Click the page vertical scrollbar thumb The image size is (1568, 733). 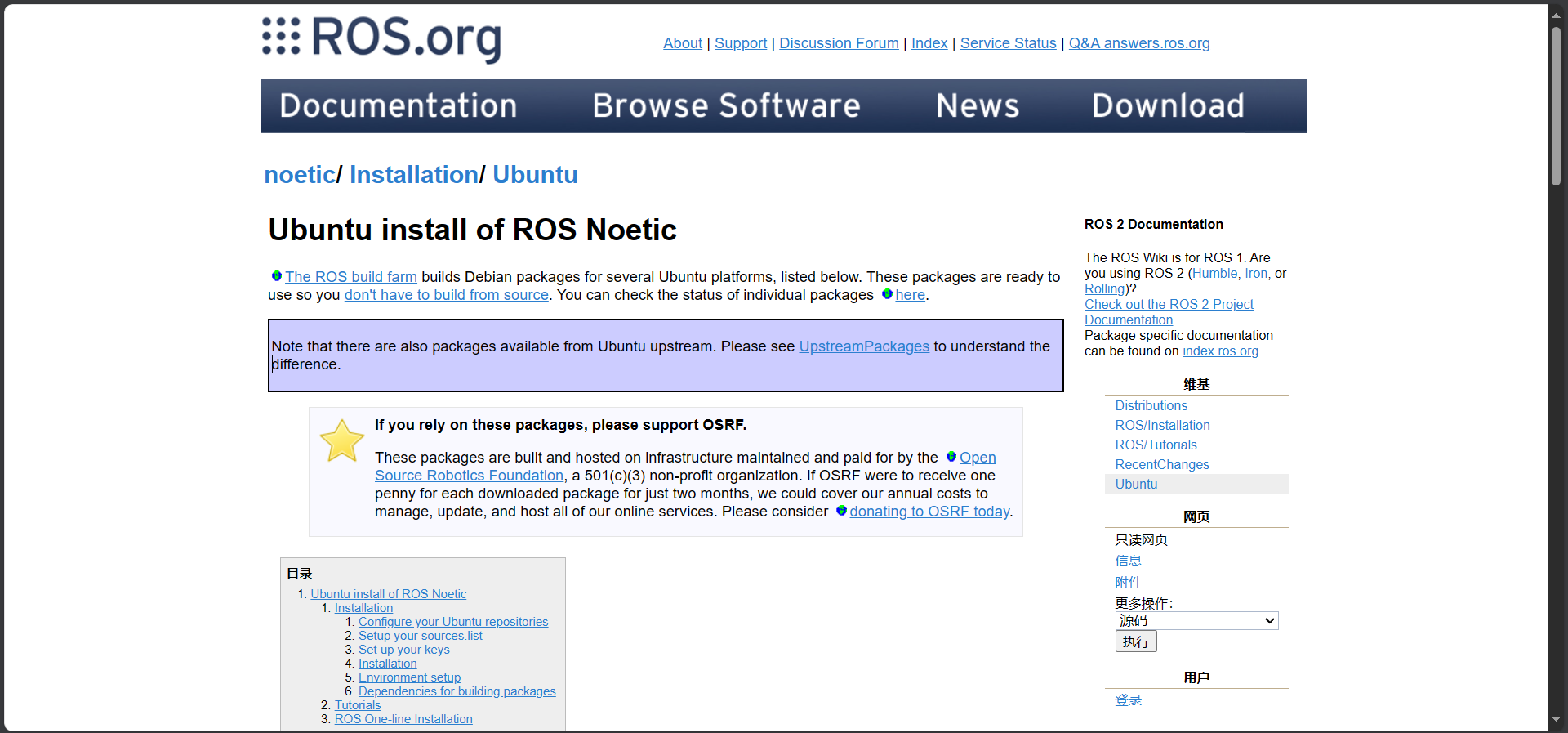point(1557,105)
